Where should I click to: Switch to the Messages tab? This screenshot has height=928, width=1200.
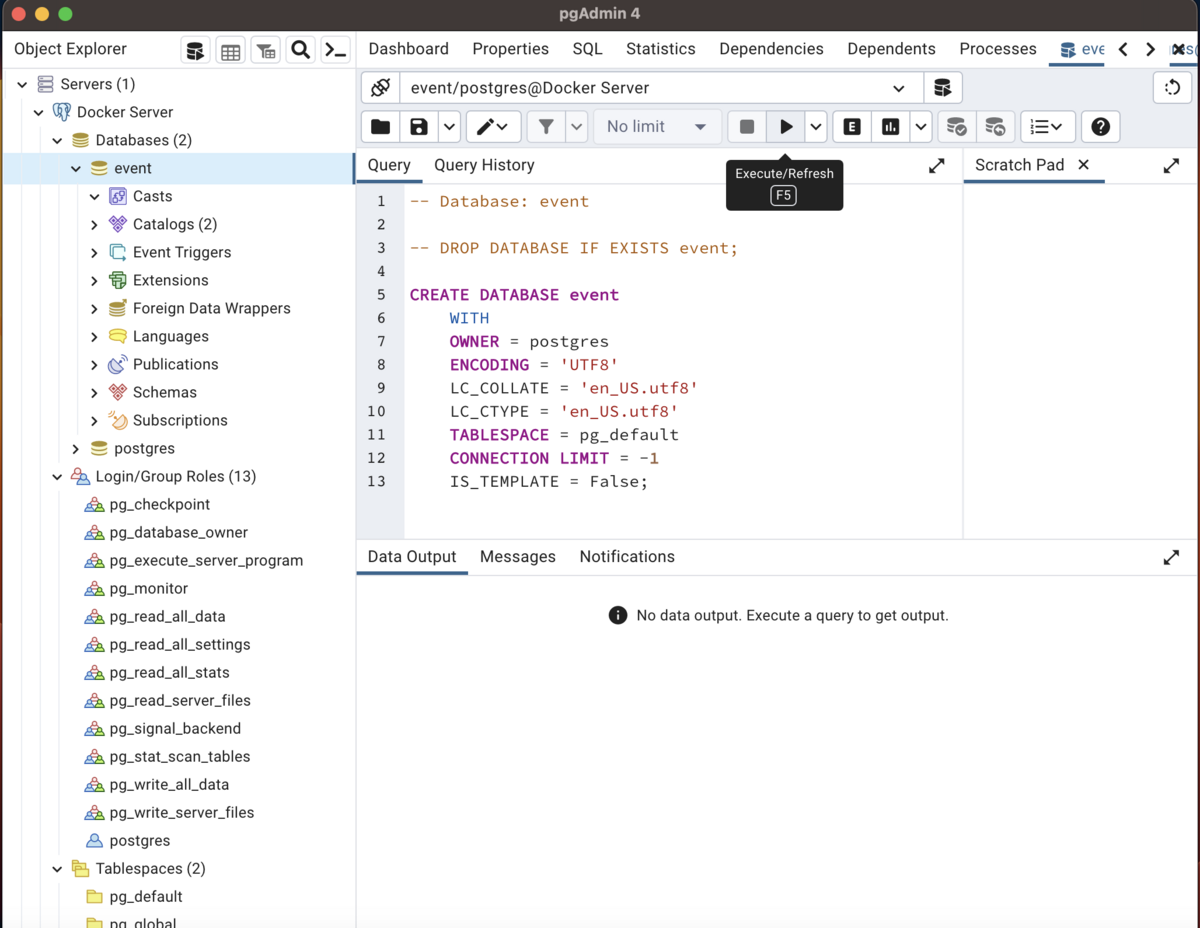click(x=517, y=557)
